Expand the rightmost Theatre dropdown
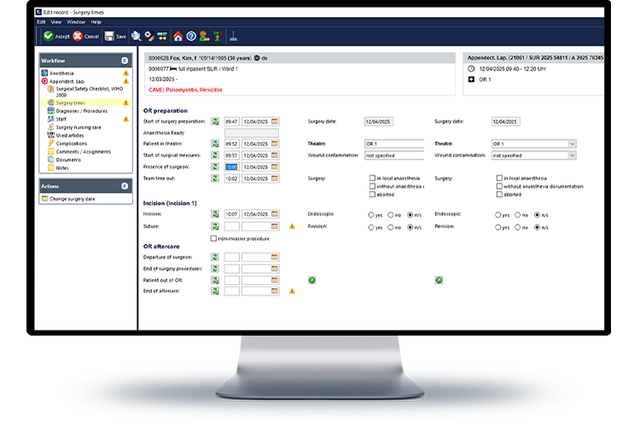The width and height of the screenshot is (640, 427). 572,144
